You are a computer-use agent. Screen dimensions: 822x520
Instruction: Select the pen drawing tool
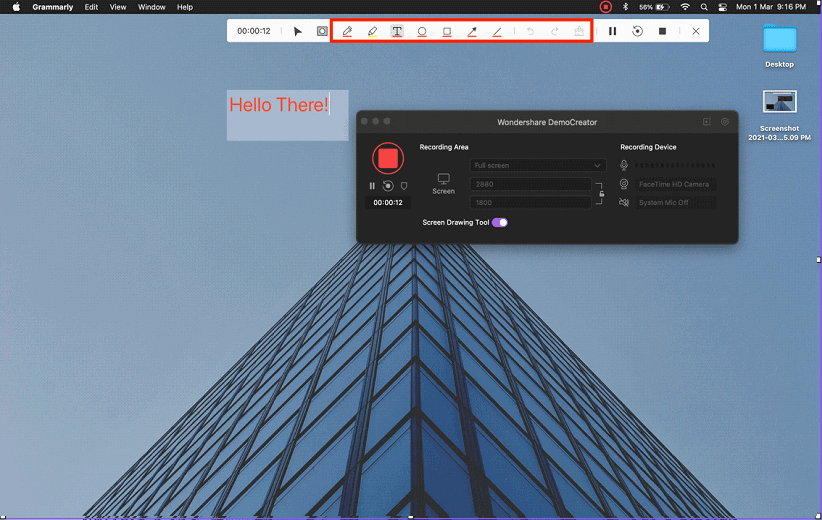click(347, 31)
